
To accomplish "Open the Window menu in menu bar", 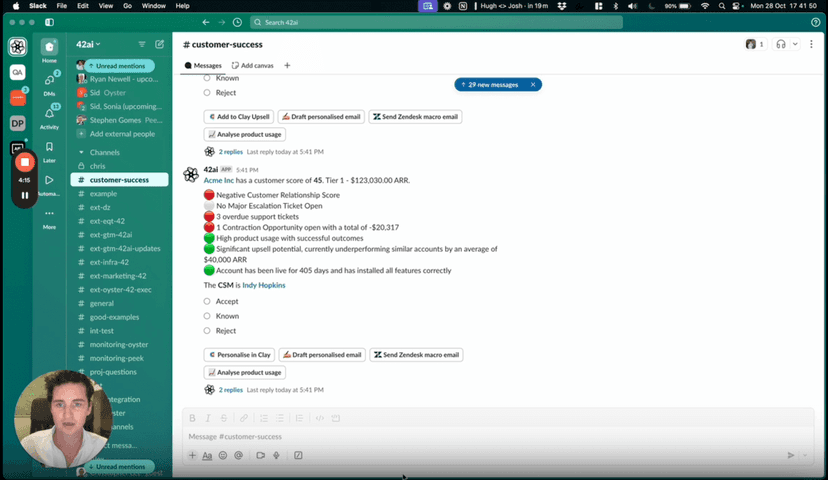I will [x=153, y=6].
